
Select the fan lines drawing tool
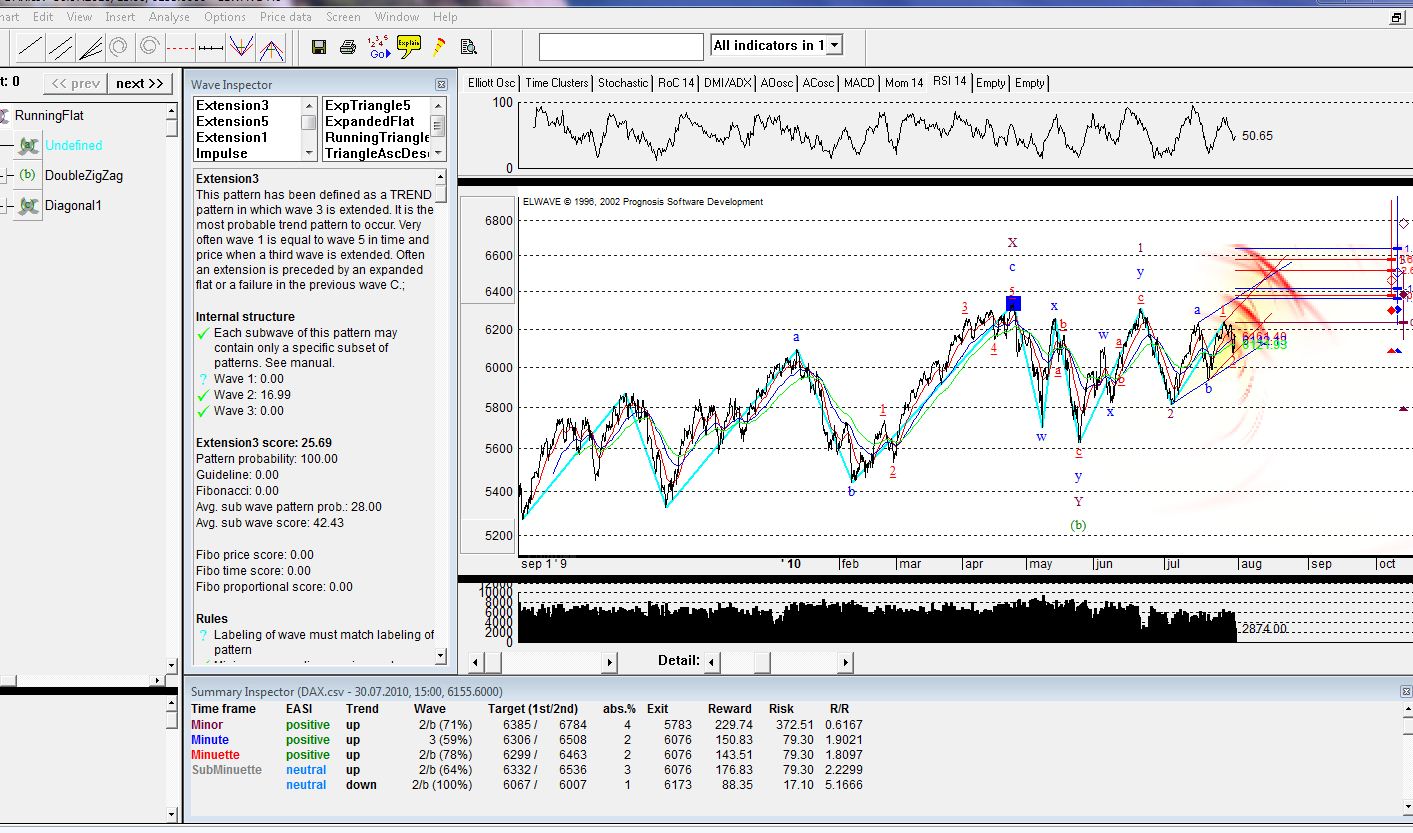click(x=91, y=46)
